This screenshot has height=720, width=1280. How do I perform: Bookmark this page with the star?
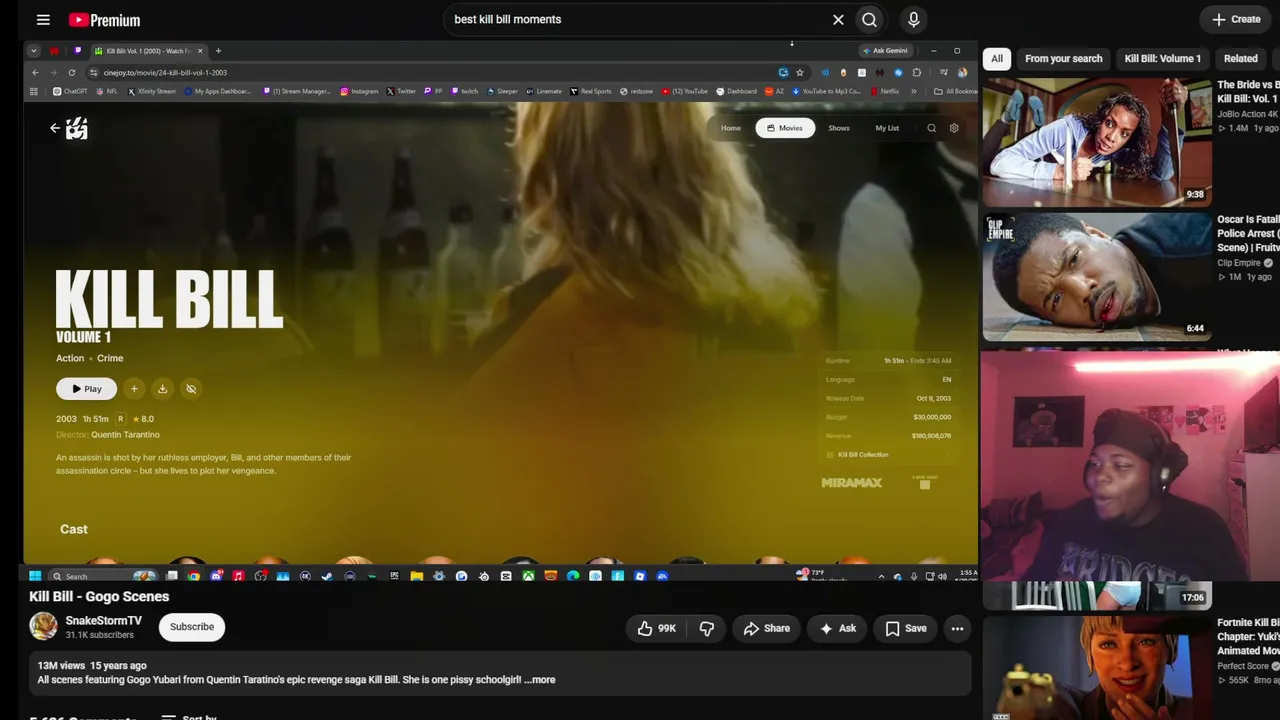(x=800, y=72)
